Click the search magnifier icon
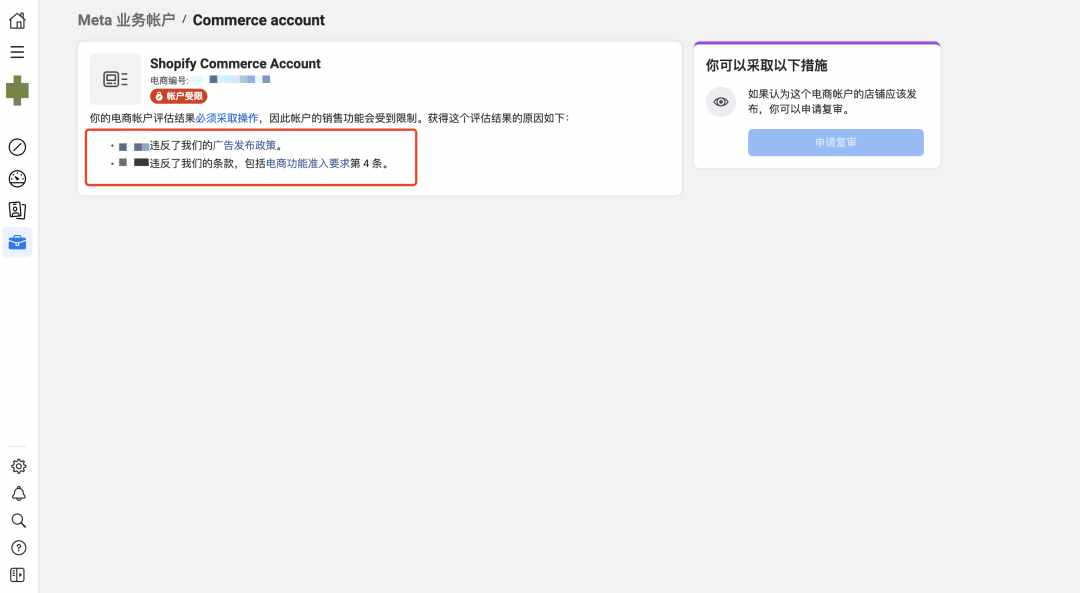1080x593 pixels. coord(19,521)
